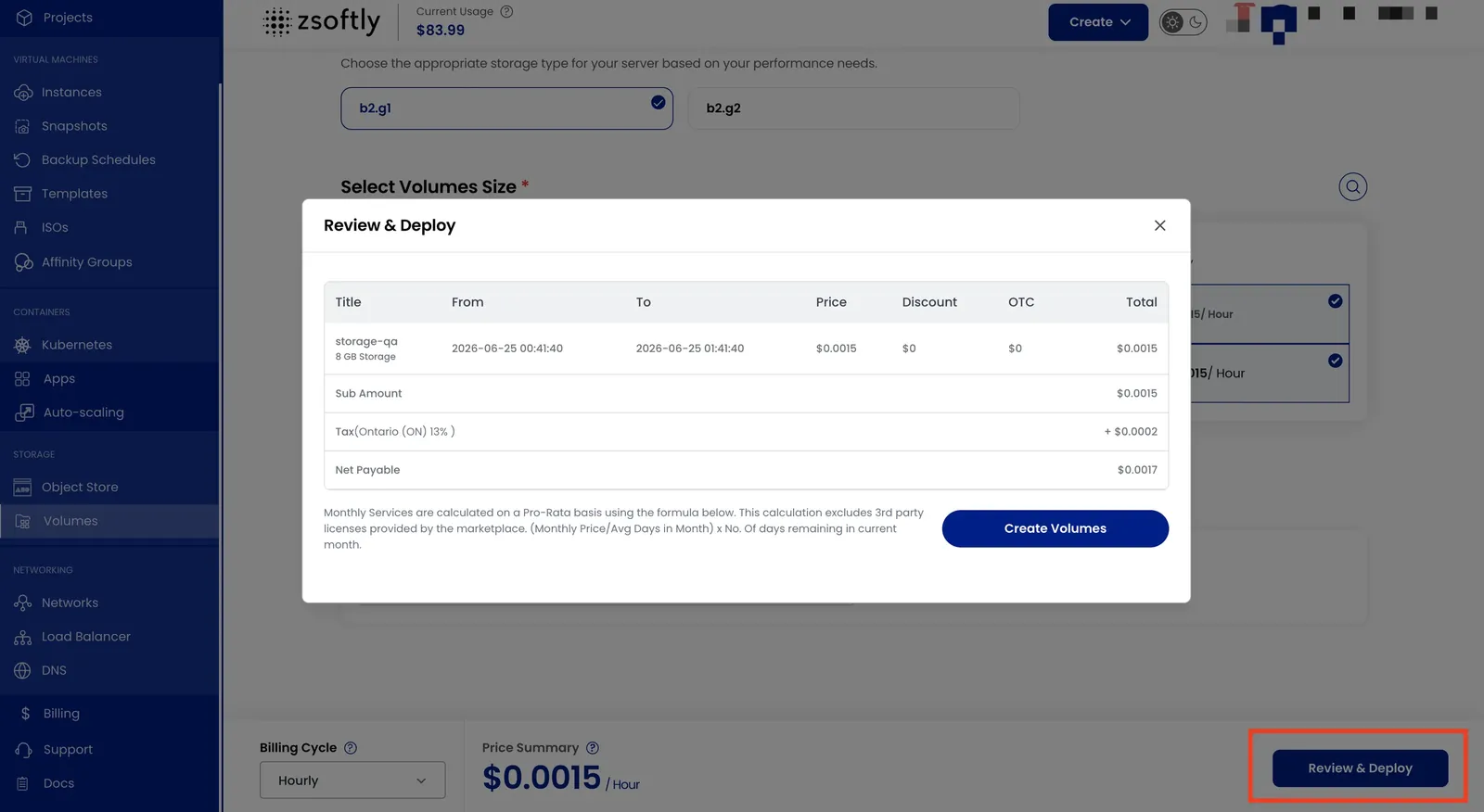Click the round search magnifier icon

click(x=1353, y=187)
